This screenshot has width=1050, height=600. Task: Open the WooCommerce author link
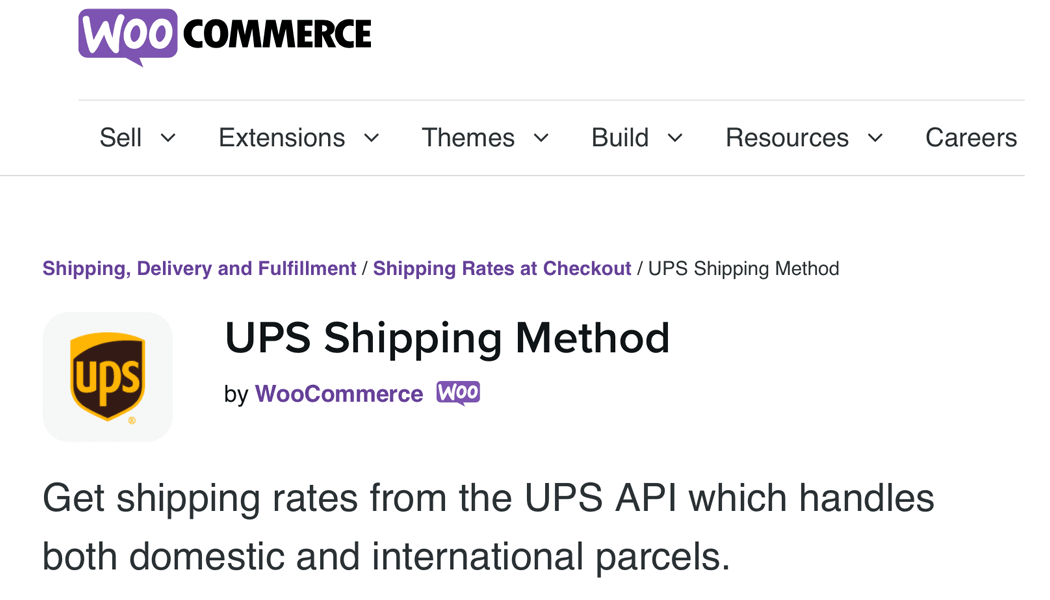(x=338, y=393)
